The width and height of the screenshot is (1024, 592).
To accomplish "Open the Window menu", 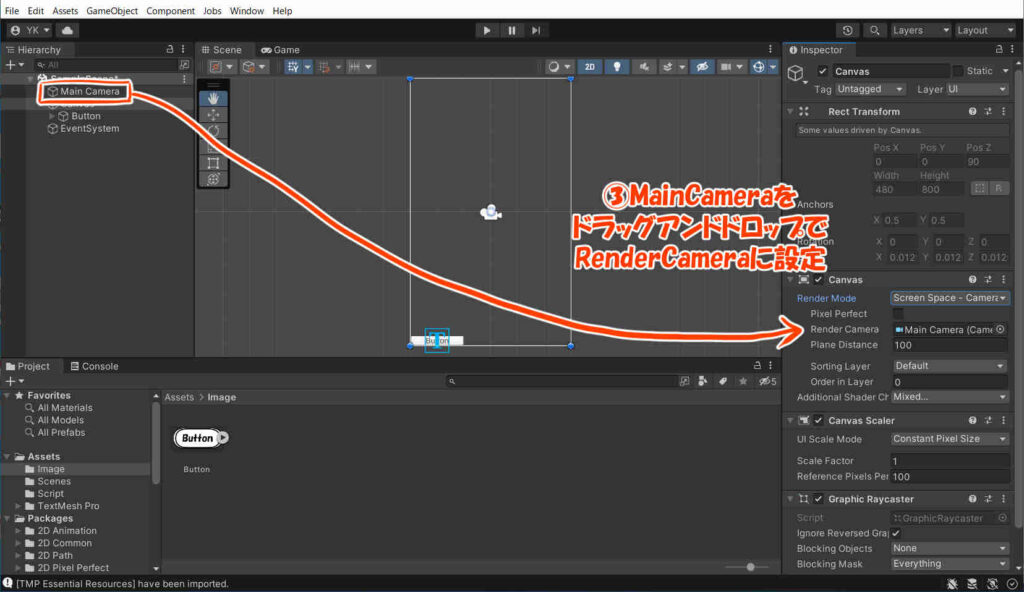I will pyautogui.click(x=246, y=10).
